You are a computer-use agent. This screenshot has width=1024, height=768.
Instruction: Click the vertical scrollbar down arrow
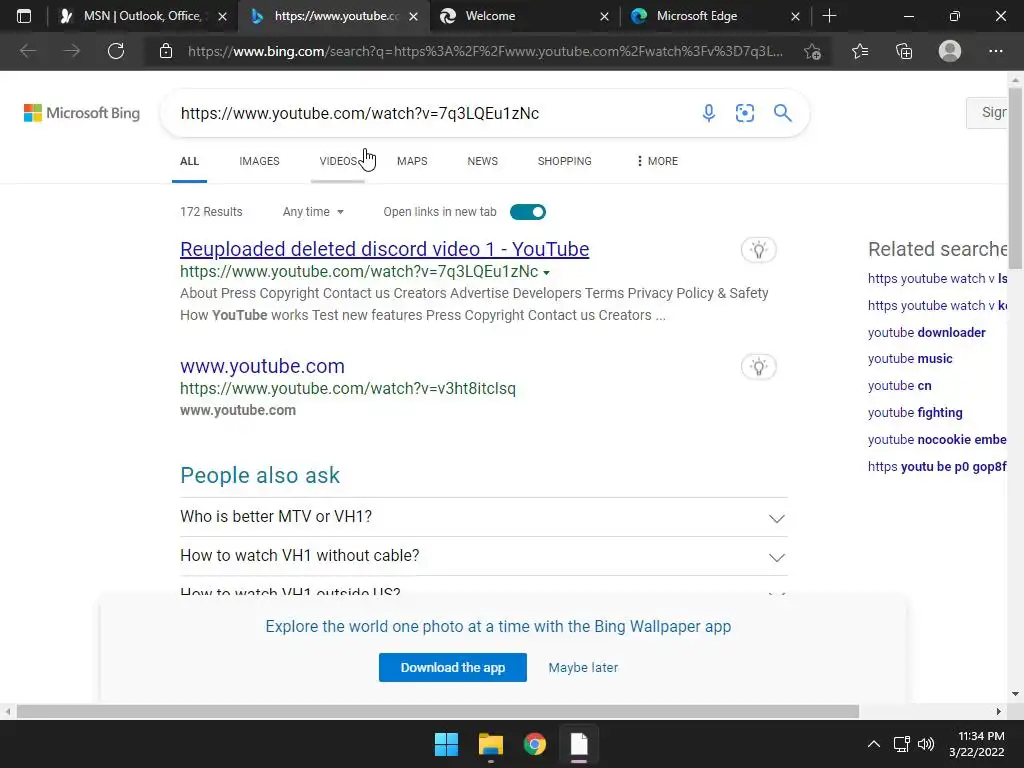1015,694
